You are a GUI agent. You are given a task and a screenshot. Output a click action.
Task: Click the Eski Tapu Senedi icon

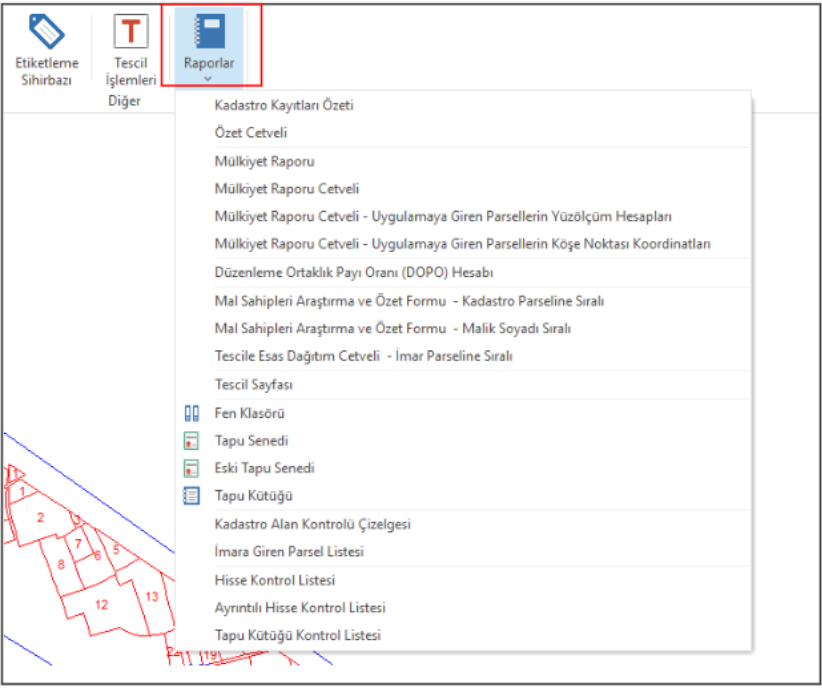pyautogui.click(x=192, y=468)
